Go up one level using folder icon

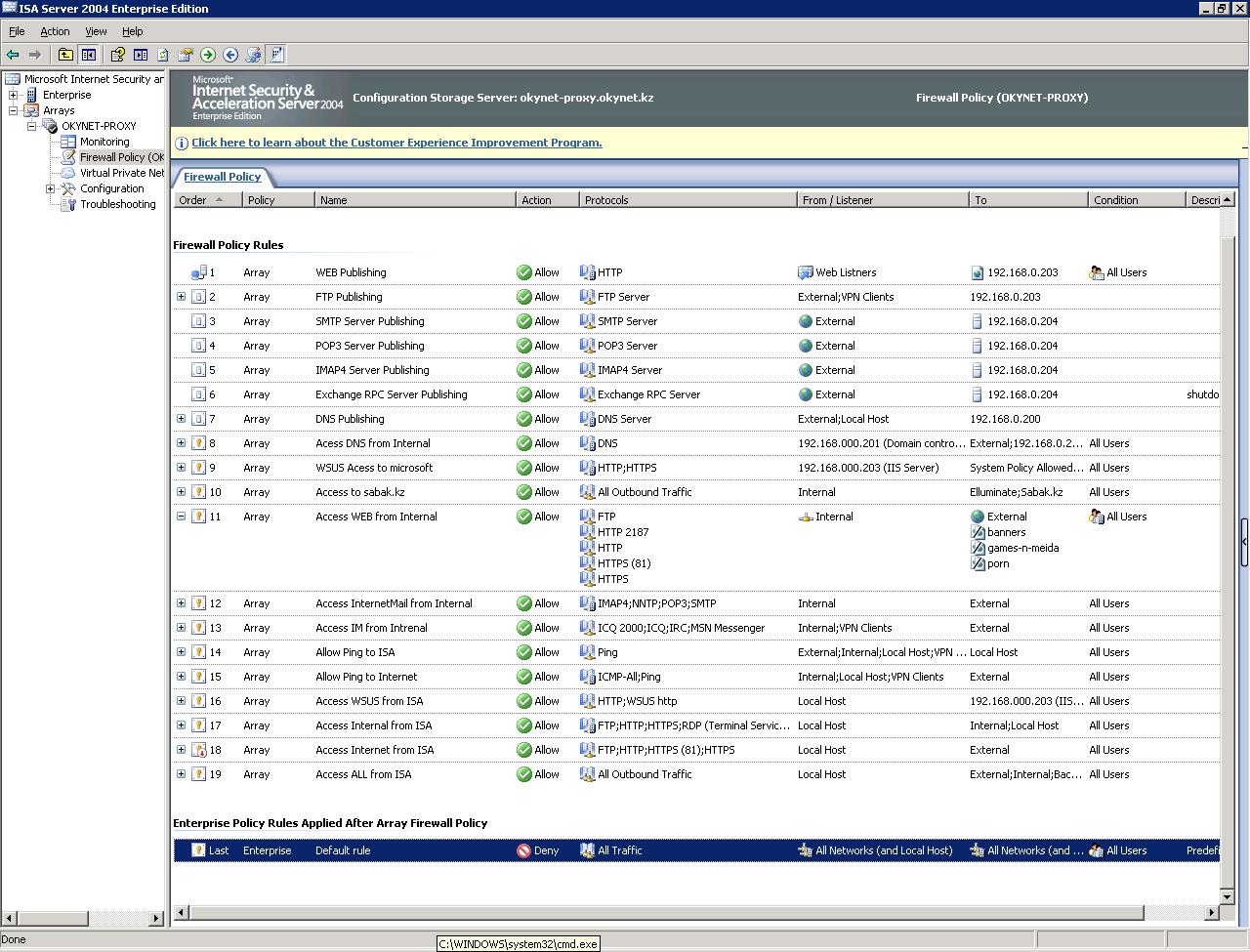click(65, 55)
